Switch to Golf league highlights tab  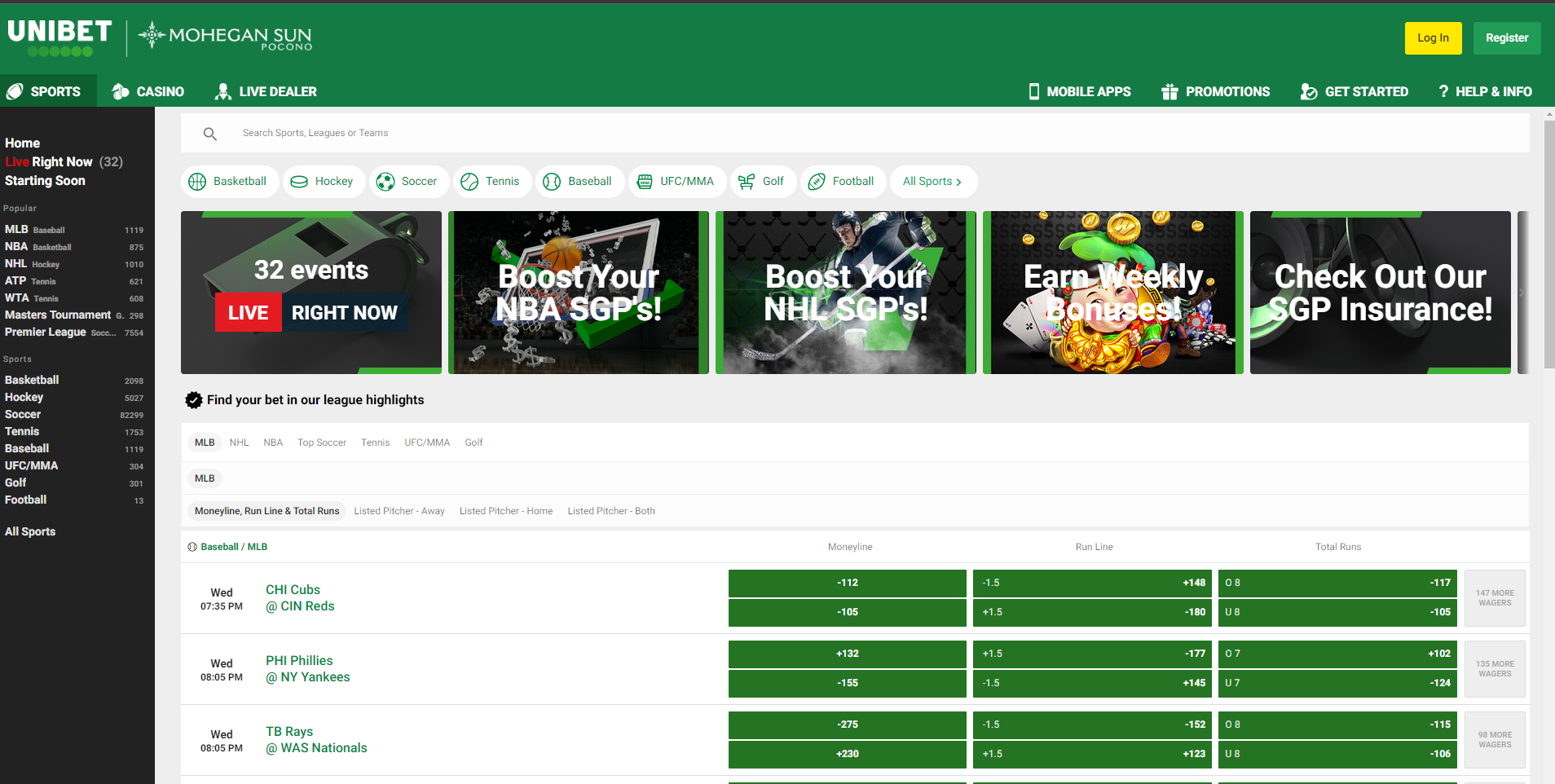tap(474, 443)
